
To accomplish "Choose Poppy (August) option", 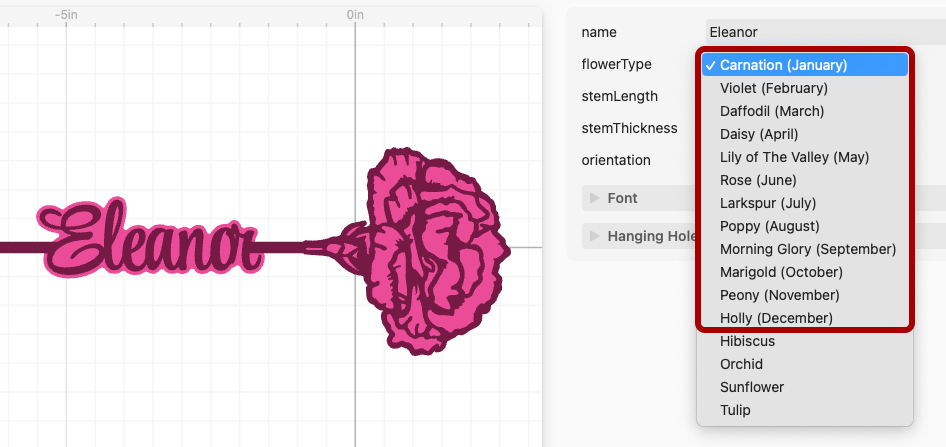I will 805,226.
